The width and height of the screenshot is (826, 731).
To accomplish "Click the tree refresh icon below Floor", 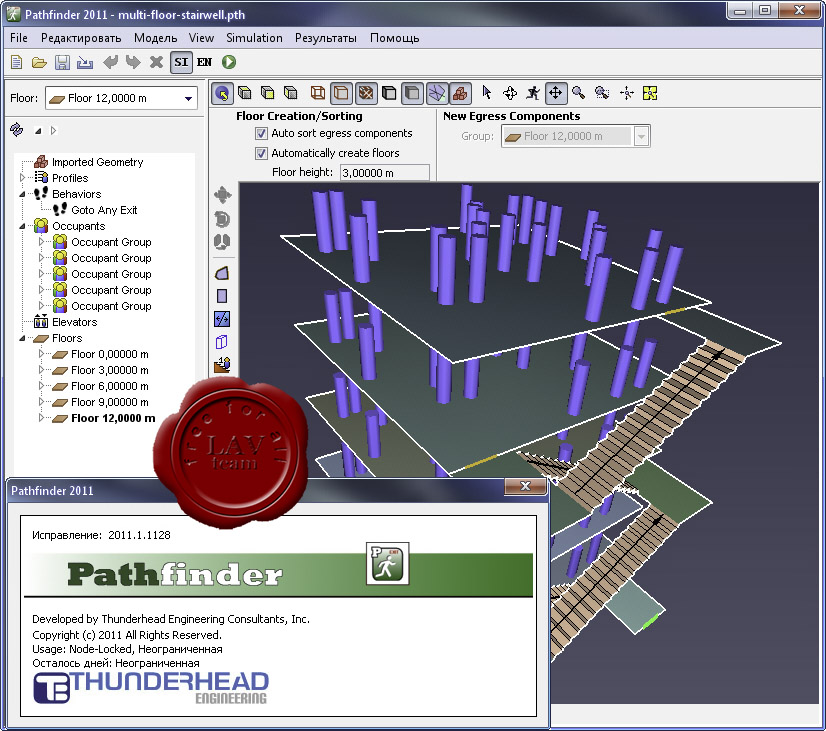I will (17, 130).
